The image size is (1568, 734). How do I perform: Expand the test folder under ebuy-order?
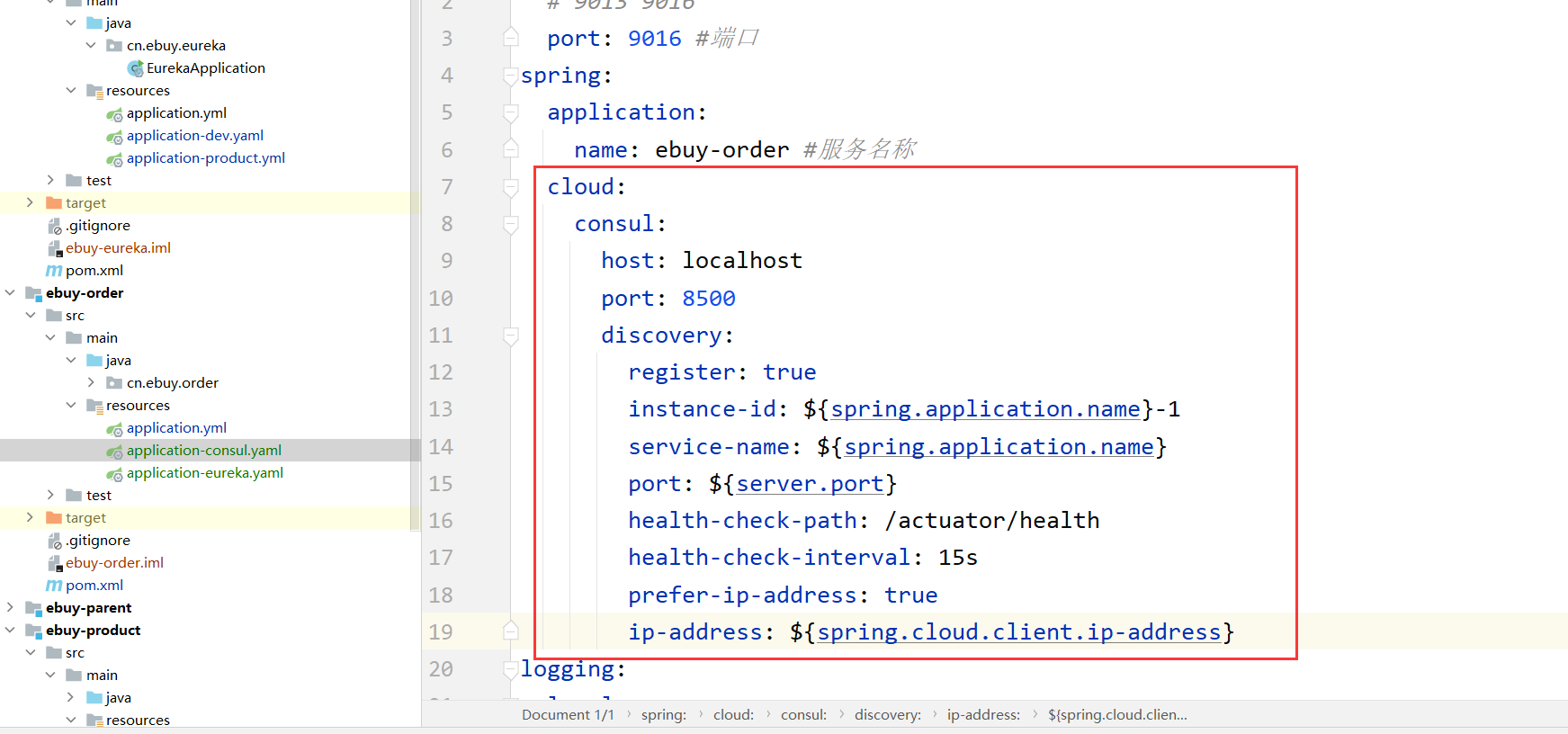50,496
